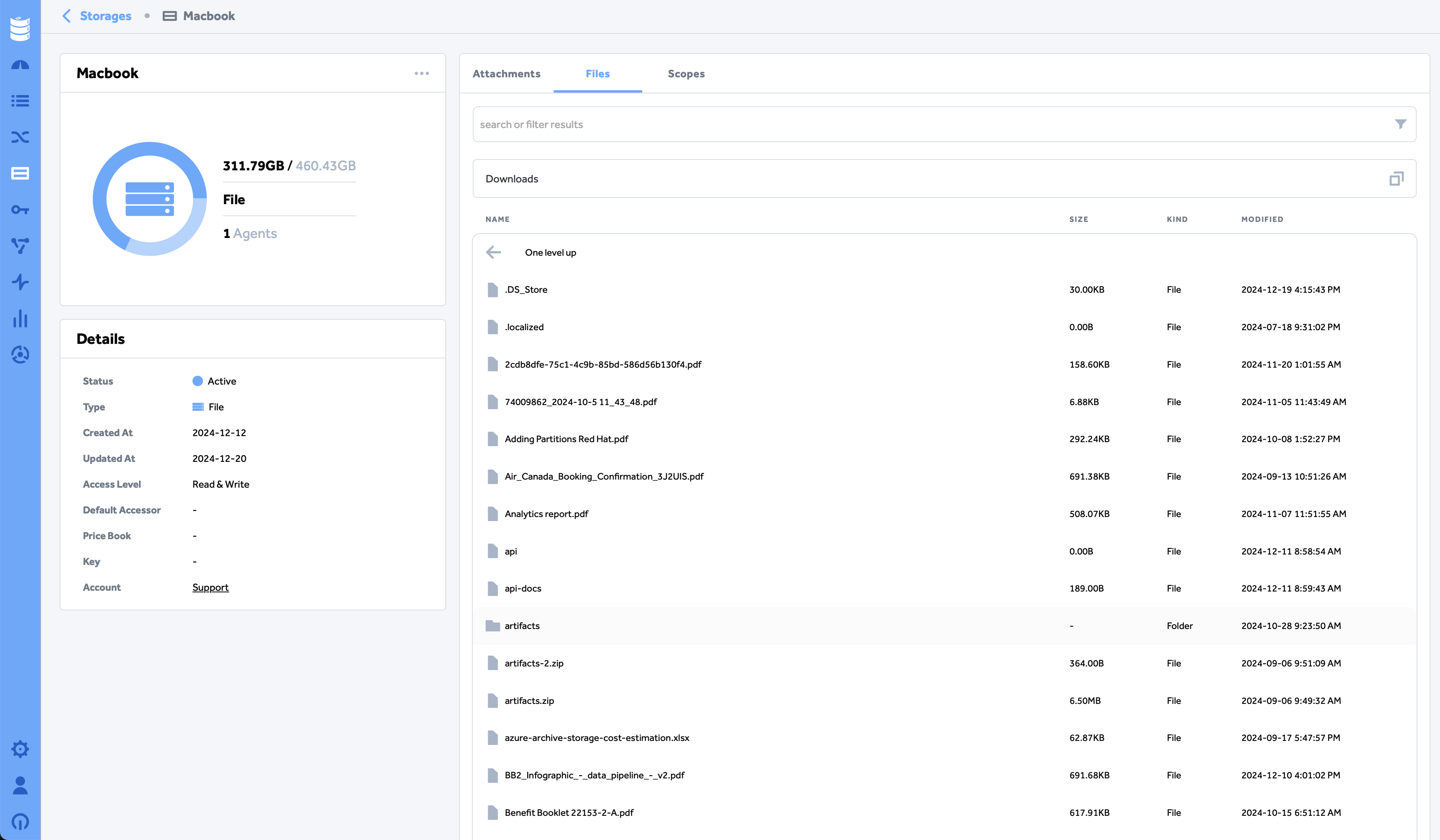Go one level up in folder tree
This screenshot has width=1440, height=840.
[550, 252]
